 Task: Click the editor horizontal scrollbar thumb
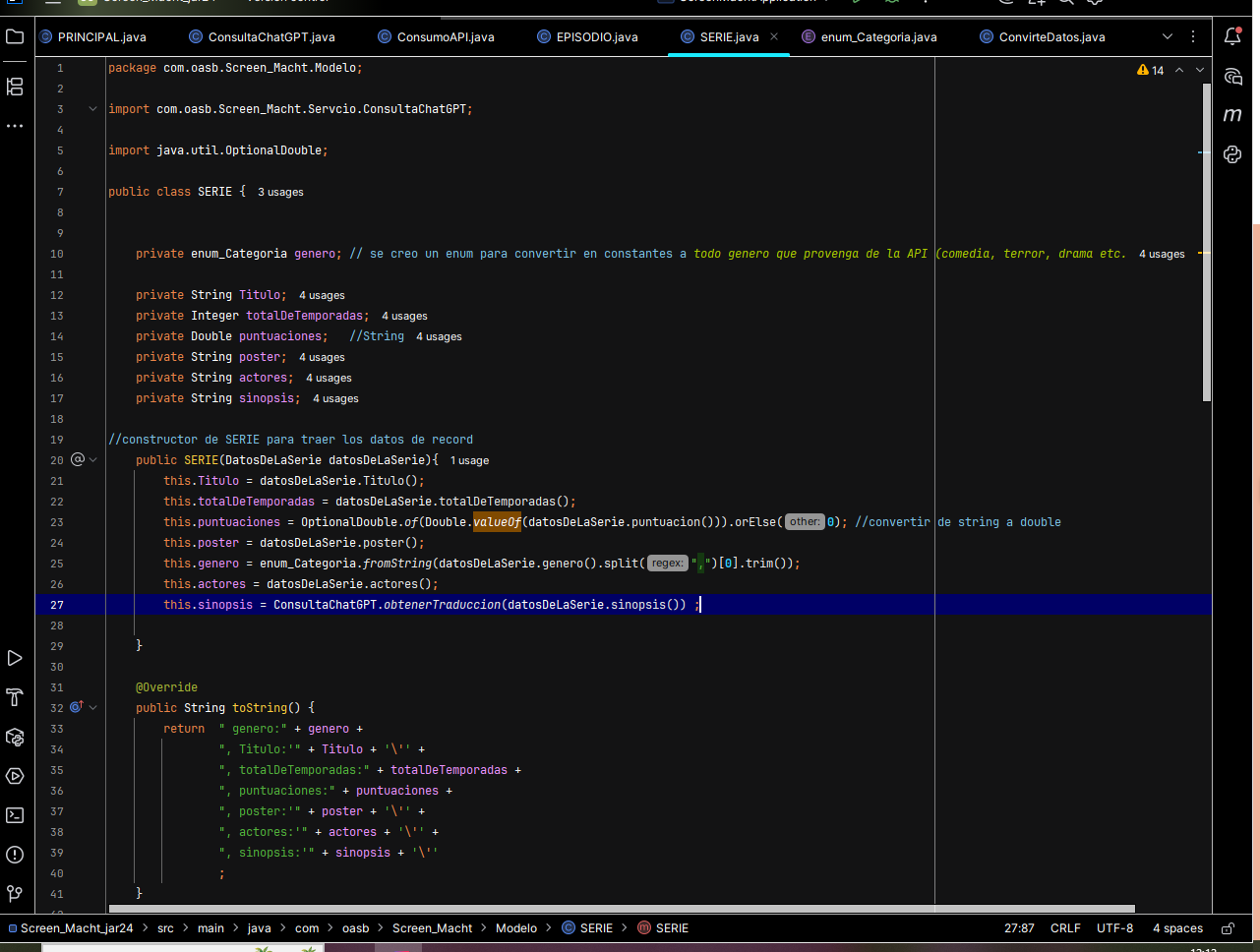click(x=622, y=909)
